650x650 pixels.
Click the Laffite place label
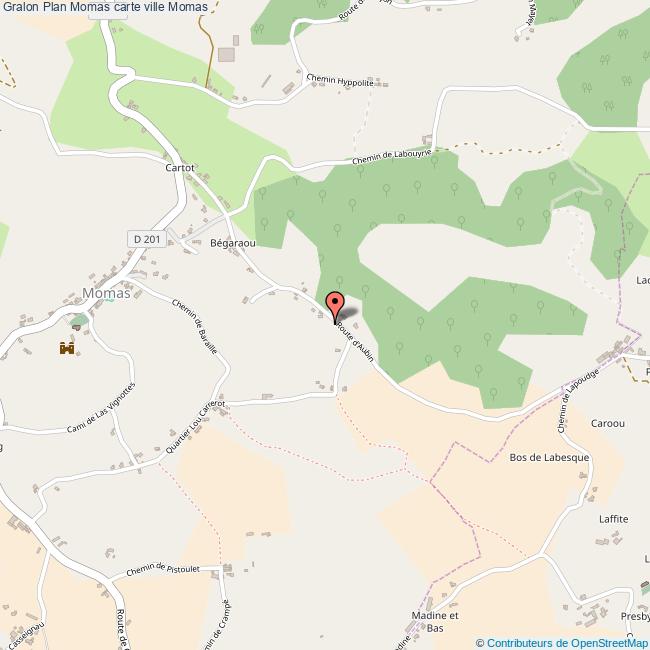click(x=614, y=519)
